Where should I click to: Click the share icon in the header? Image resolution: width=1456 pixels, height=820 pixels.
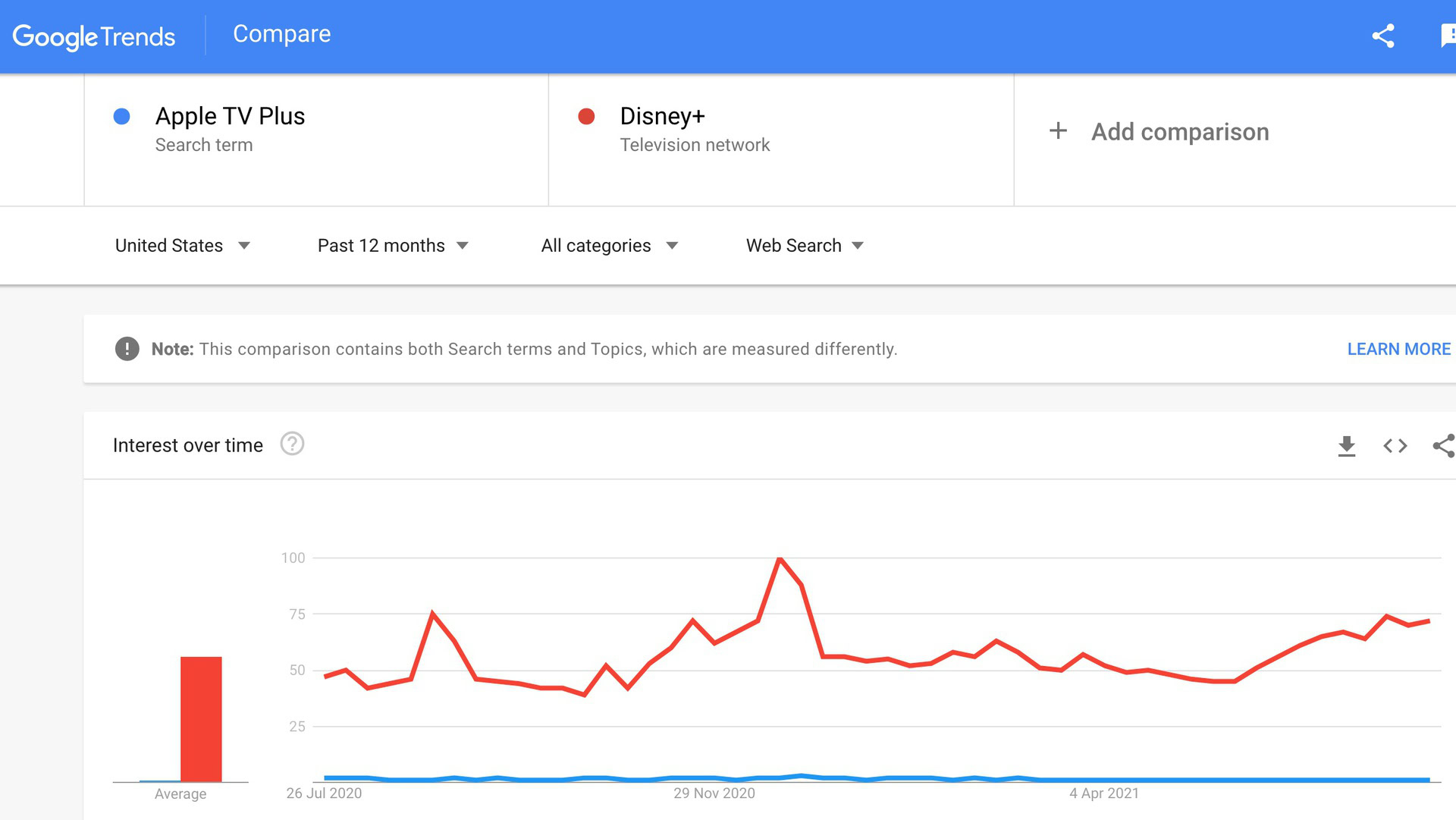click(1382, 36)
